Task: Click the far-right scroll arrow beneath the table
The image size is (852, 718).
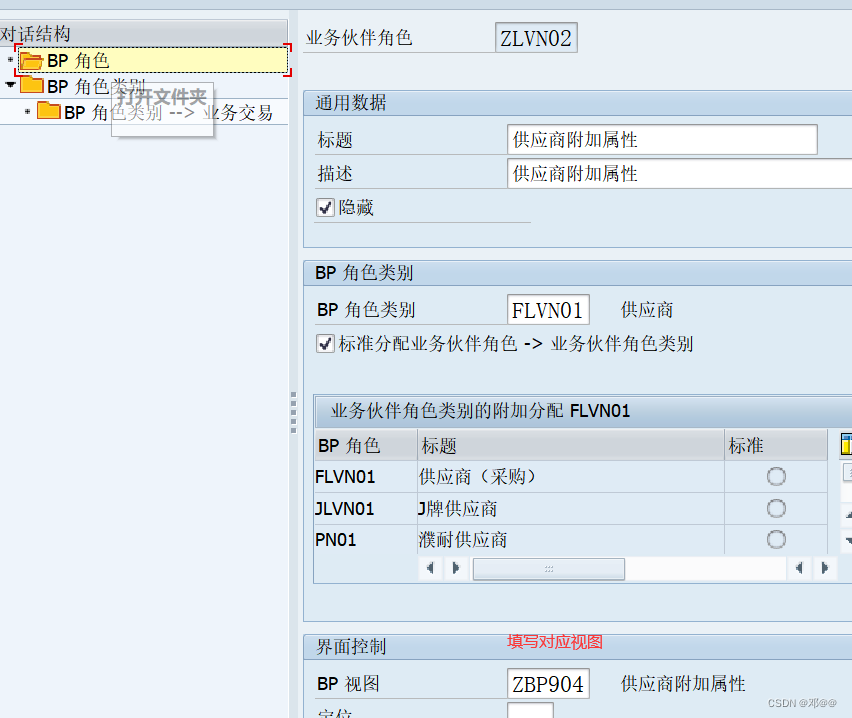Action: point(824,567)
